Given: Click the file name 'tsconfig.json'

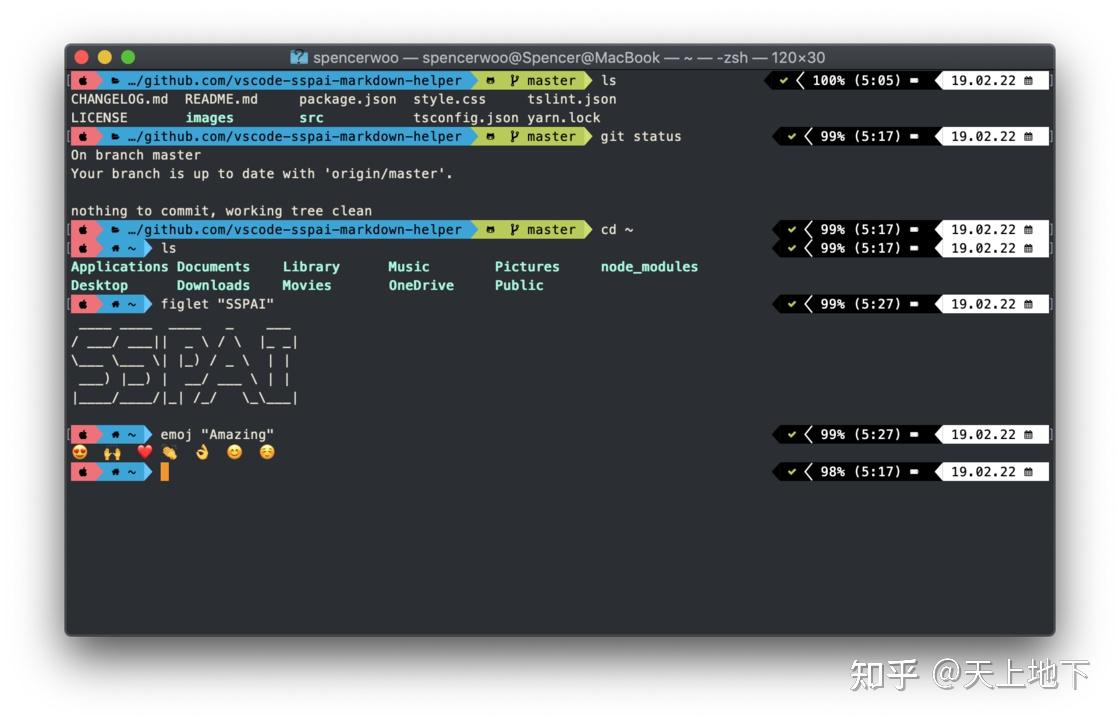Looking at the screenshot, I should [x=466, y=118].
